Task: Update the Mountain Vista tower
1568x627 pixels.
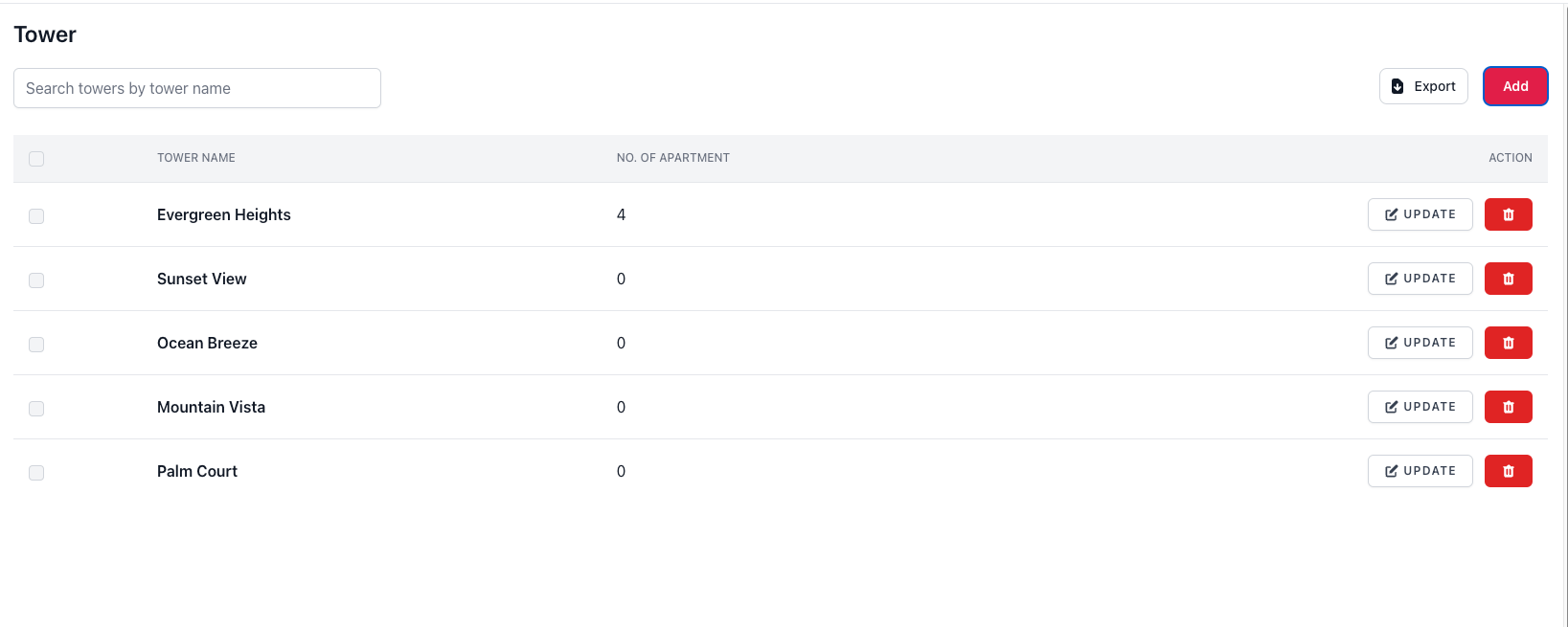Action: tap(1420, 407)
